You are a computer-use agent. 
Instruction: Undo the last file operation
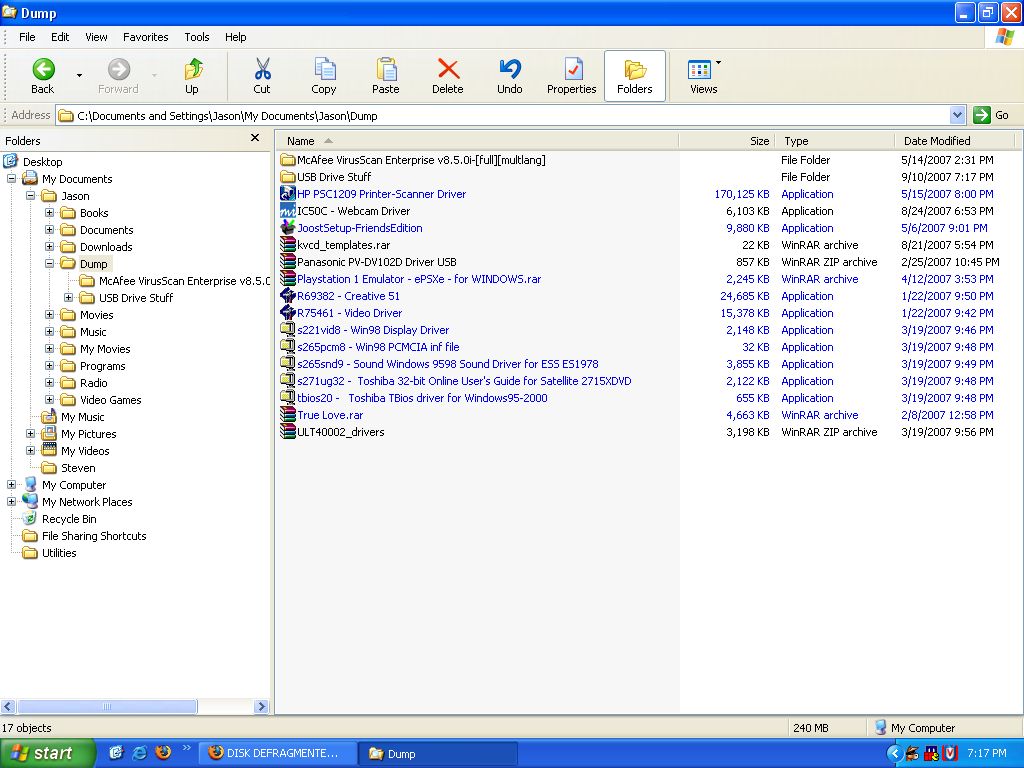509,76
